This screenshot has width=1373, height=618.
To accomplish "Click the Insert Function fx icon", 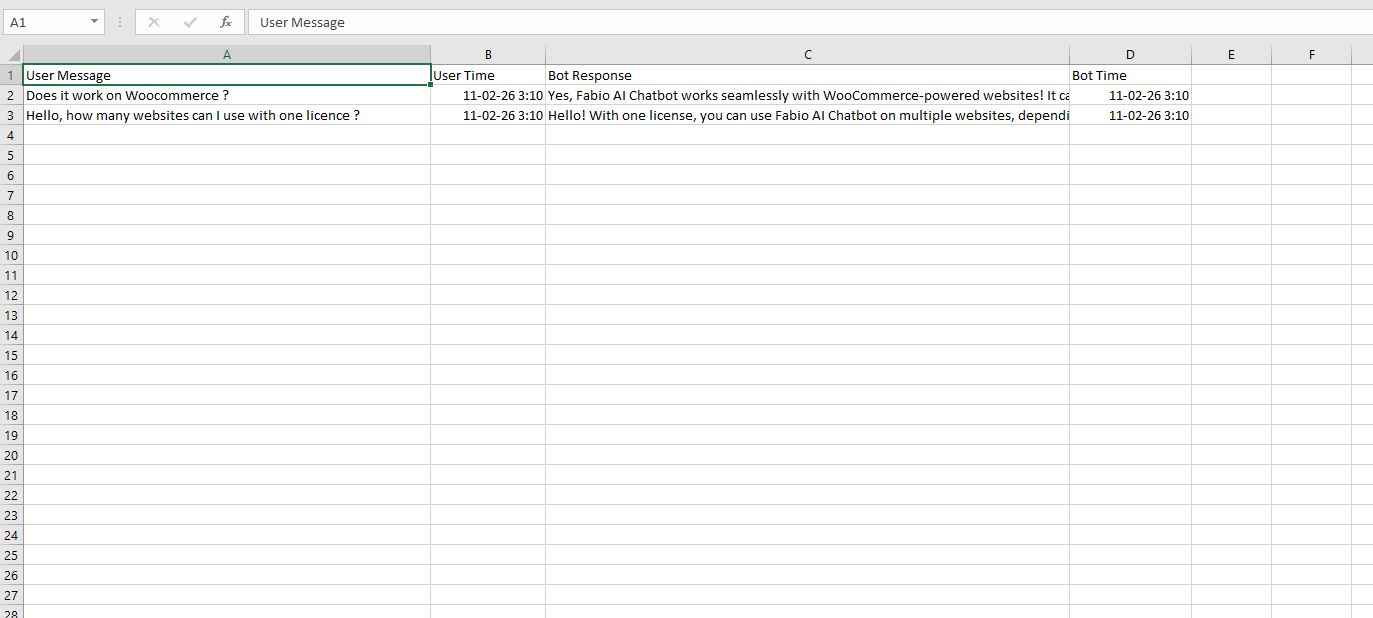I will [225, 21].
